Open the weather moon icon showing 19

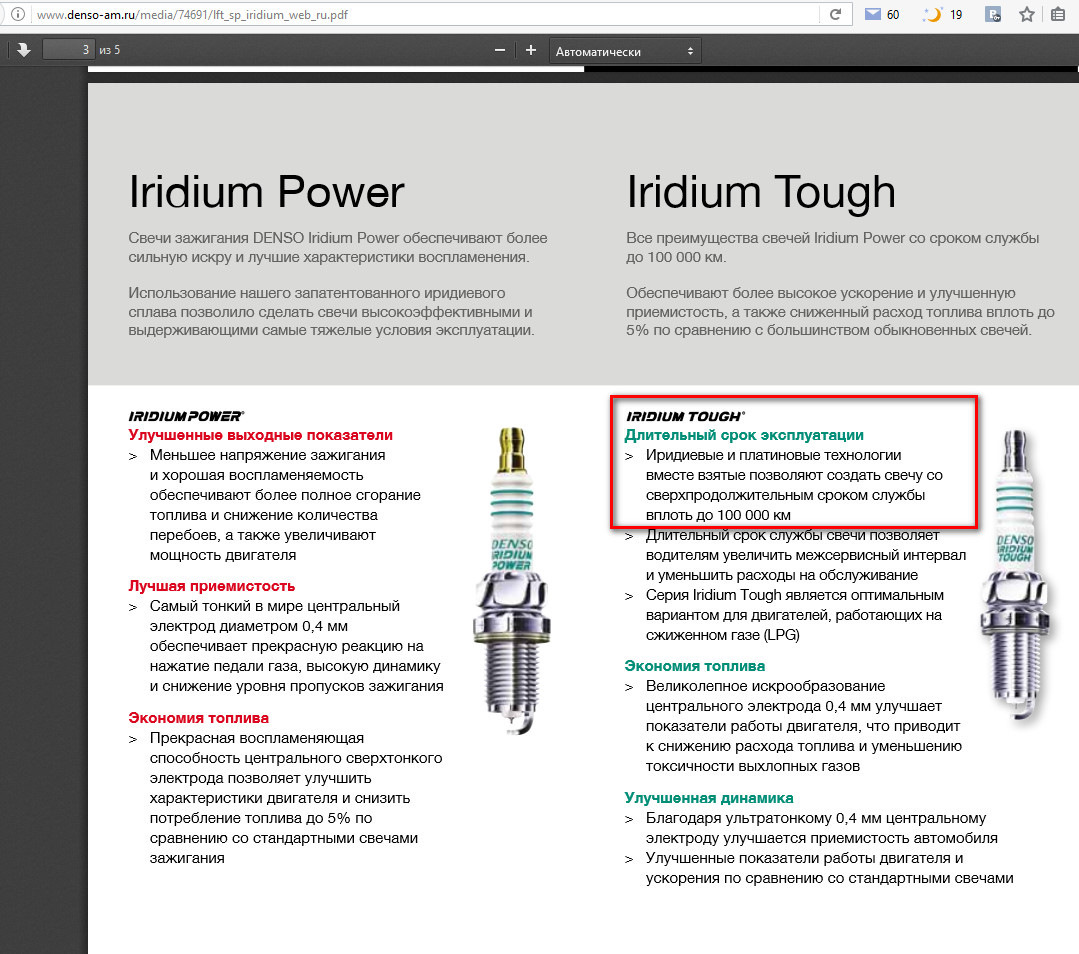(x=942, y=14)
